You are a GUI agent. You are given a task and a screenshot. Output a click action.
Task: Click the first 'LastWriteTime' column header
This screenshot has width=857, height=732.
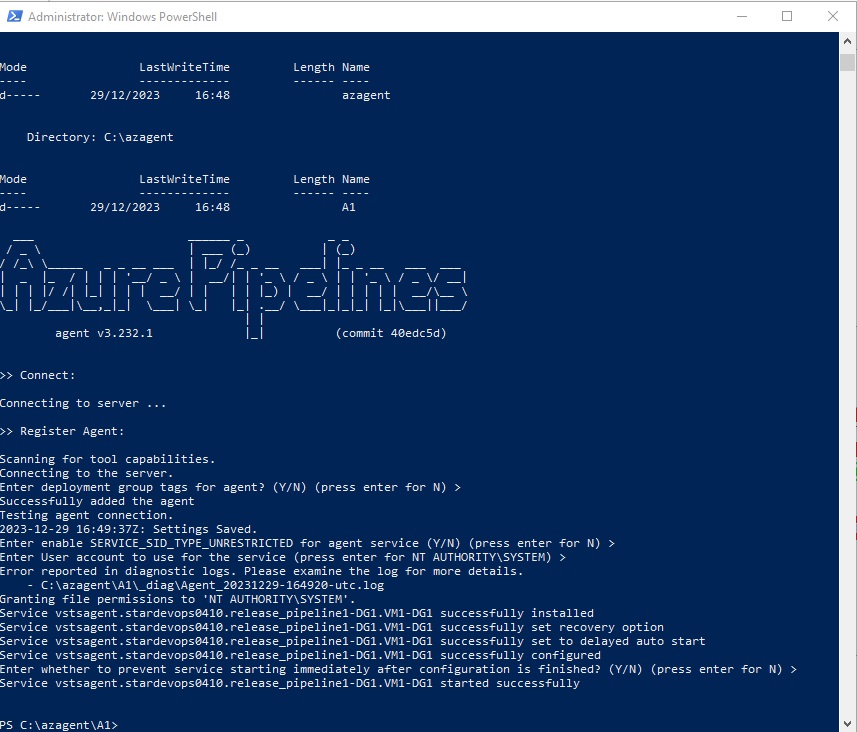pos(184,67)
